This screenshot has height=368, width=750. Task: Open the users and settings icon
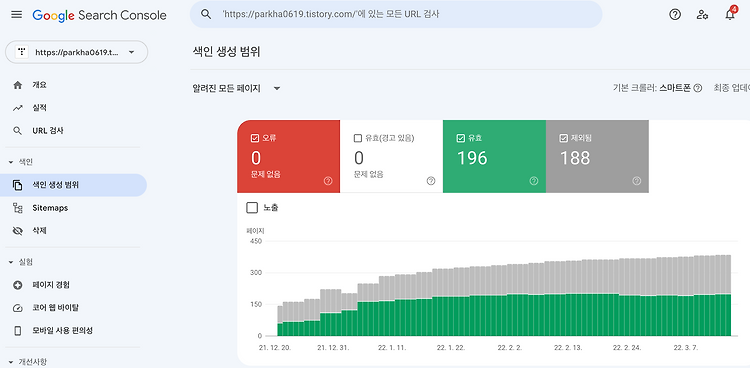click(x=702, y=15)
